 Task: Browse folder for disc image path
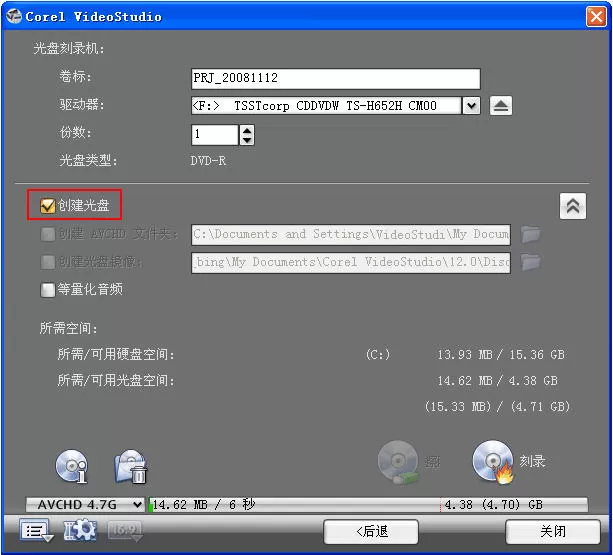pyautogui.click(x=531, y=262)
